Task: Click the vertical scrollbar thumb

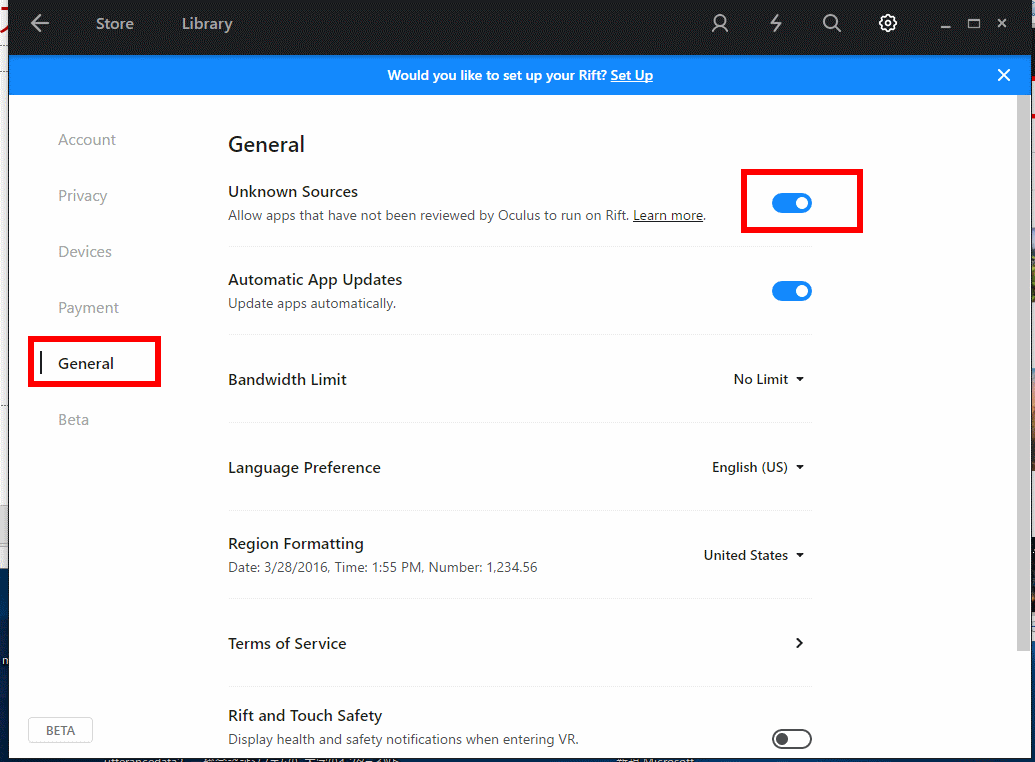Action: (1023, 373)
